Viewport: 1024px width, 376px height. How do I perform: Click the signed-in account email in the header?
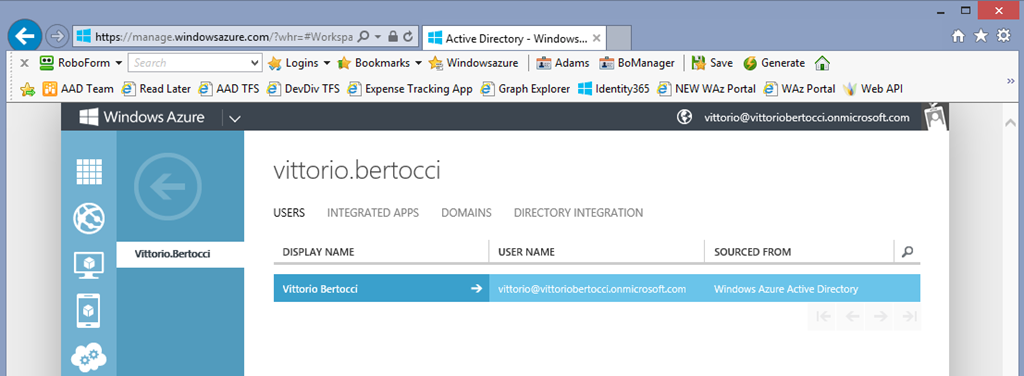point(807,118)
